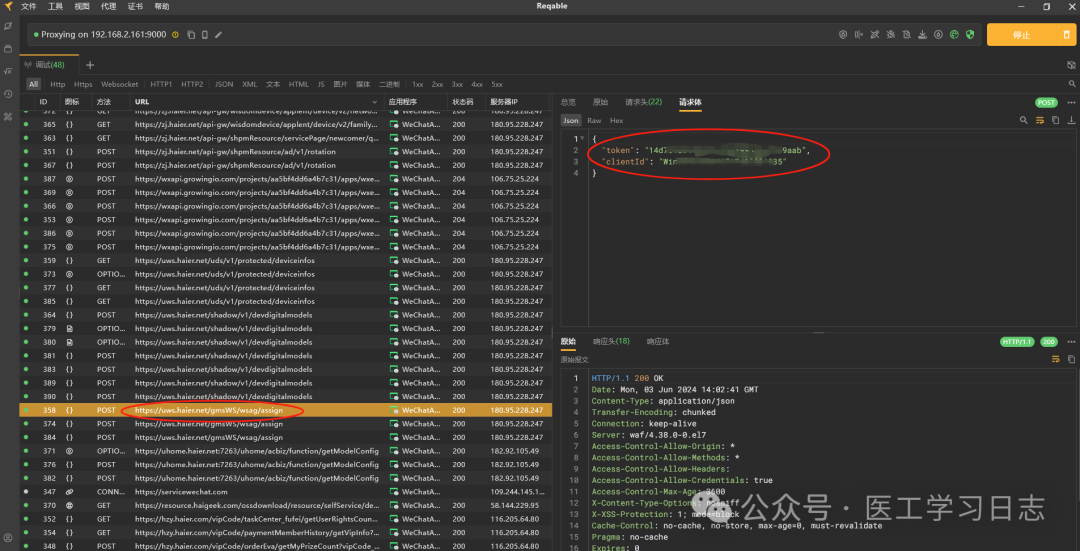Click the first shield icon in toolbar

tap(842, 34)
